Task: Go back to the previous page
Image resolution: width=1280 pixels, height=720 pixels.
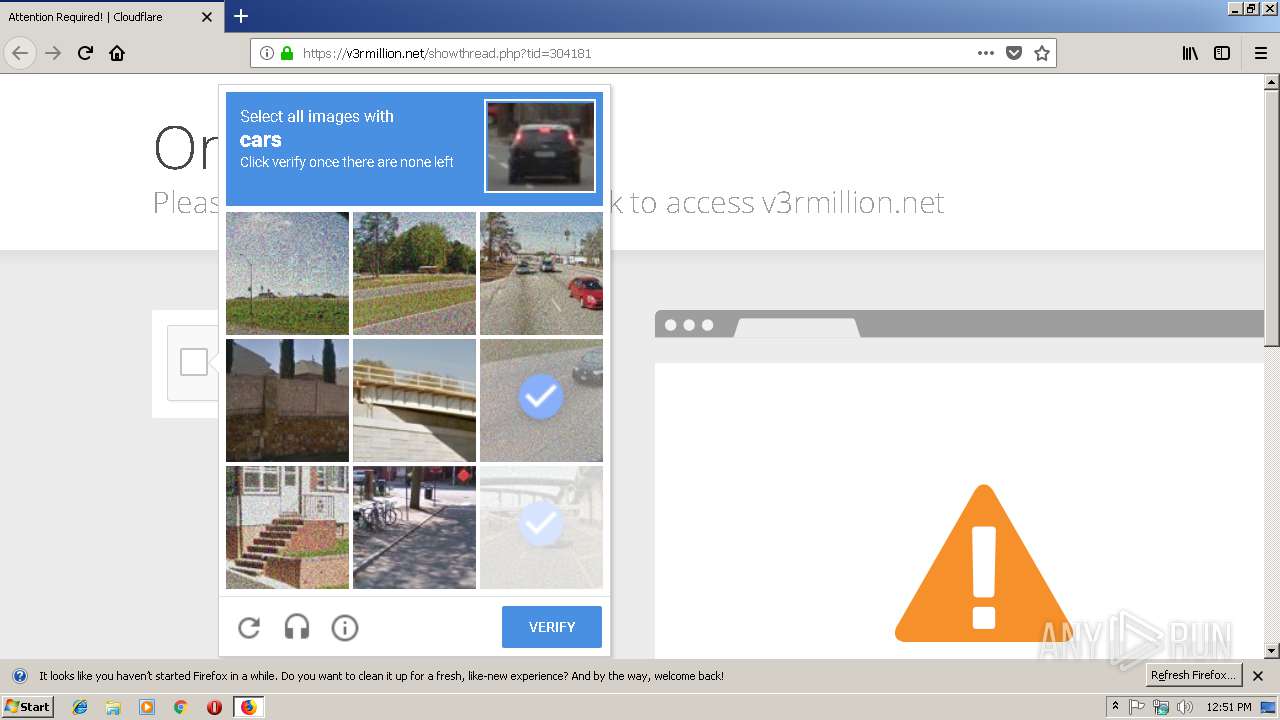Action: pos(20,53)
